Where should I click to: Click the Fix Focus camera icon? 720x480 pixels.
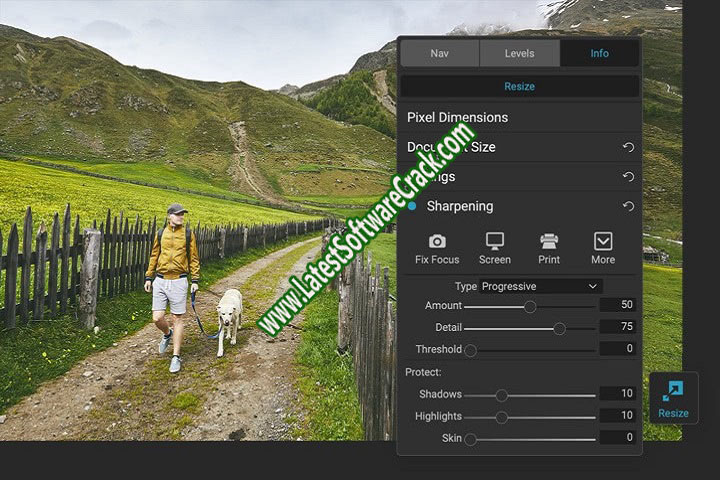[x=437, y=241]
